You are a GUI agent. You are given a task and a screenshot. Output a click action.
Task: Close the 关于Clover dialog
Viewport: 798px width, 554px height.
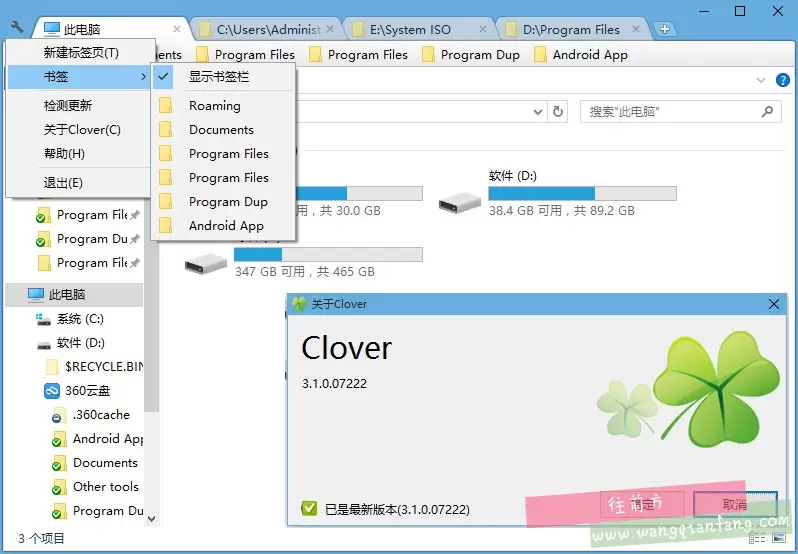pos(774,304)
